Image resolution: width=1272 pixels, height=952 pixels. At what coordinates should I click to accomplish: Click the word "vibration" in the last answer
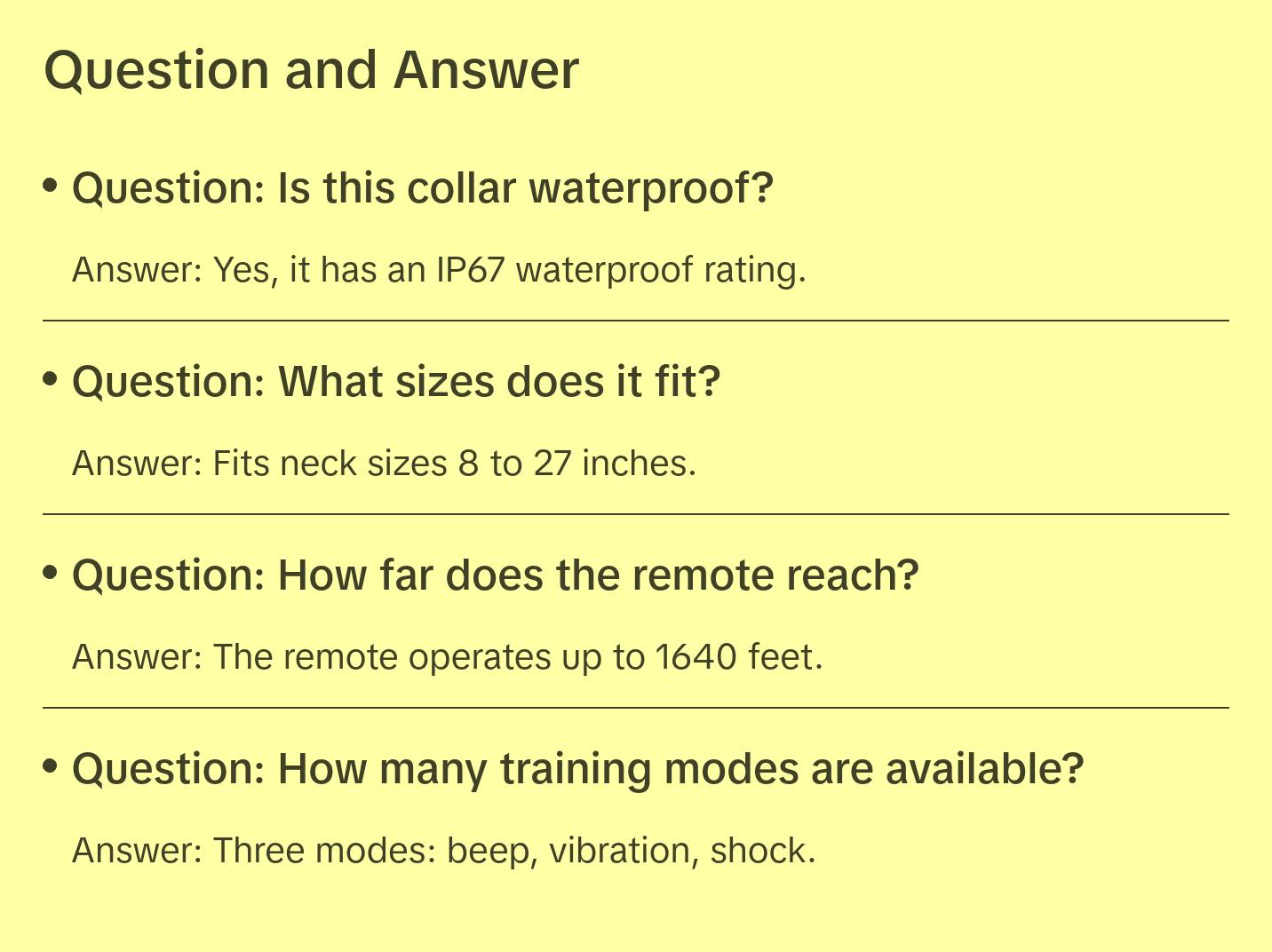point(619,850)
